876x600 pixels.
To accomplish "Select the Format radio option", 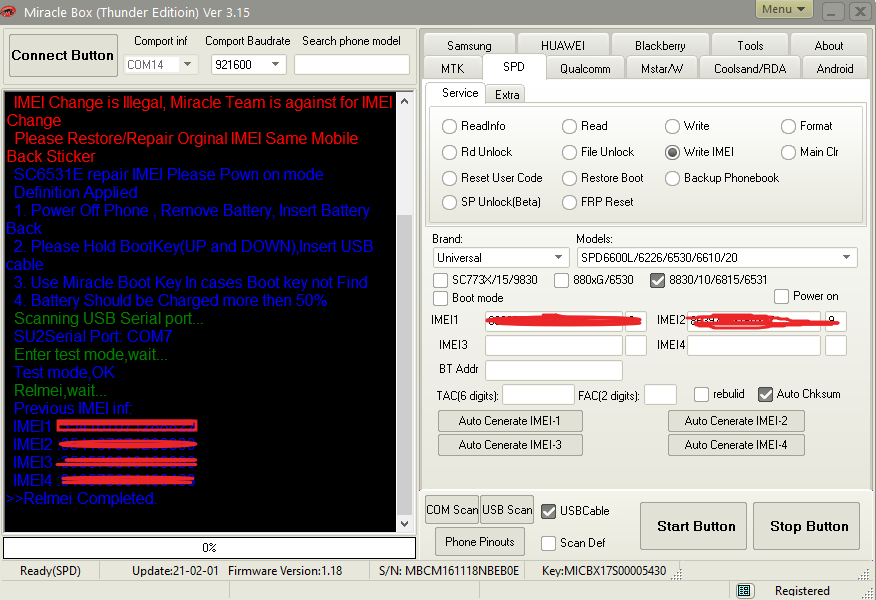I will click(788, 126).
